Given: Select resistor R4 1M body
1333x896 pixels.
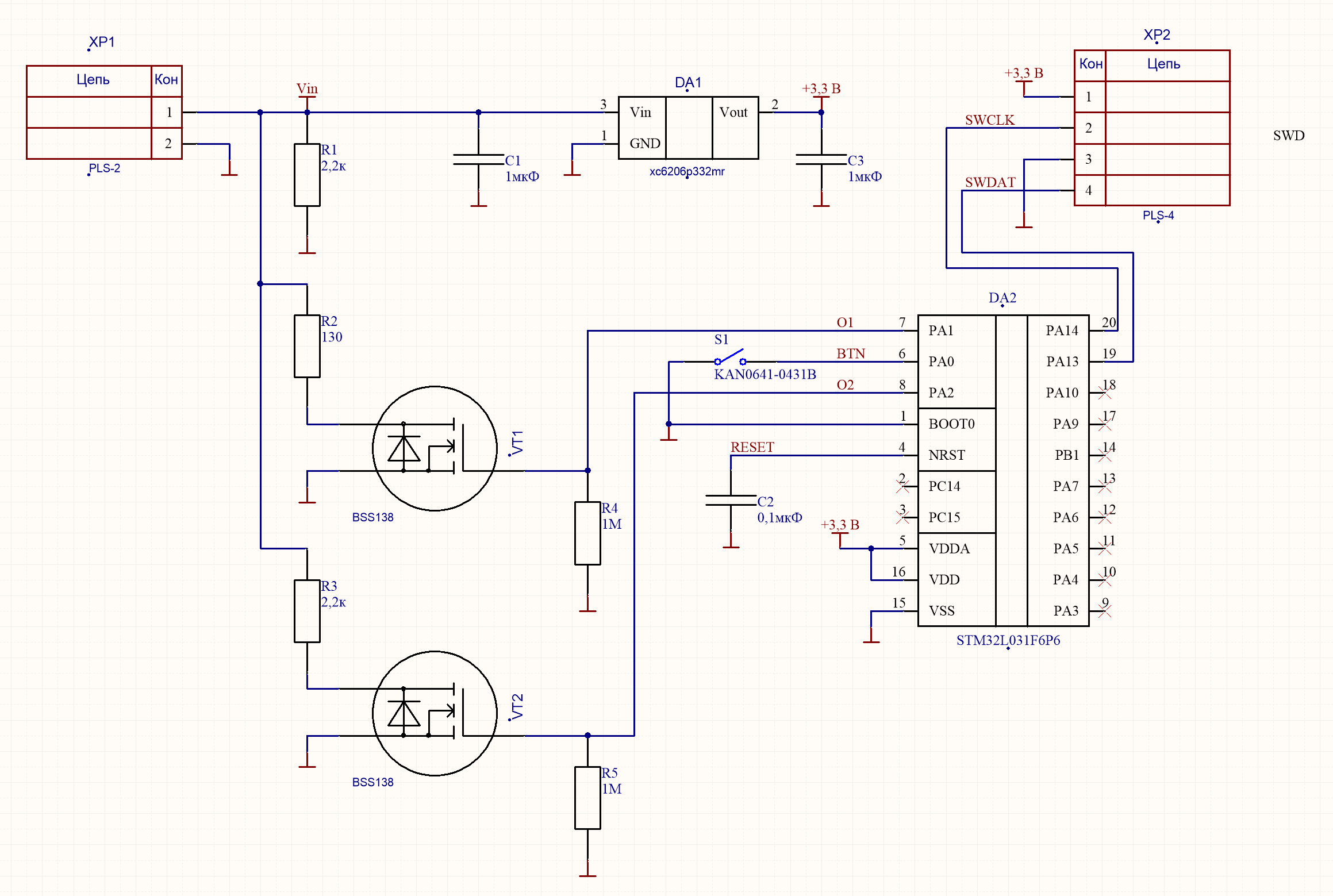Looking at the screenshot, I should click(587, 533).
